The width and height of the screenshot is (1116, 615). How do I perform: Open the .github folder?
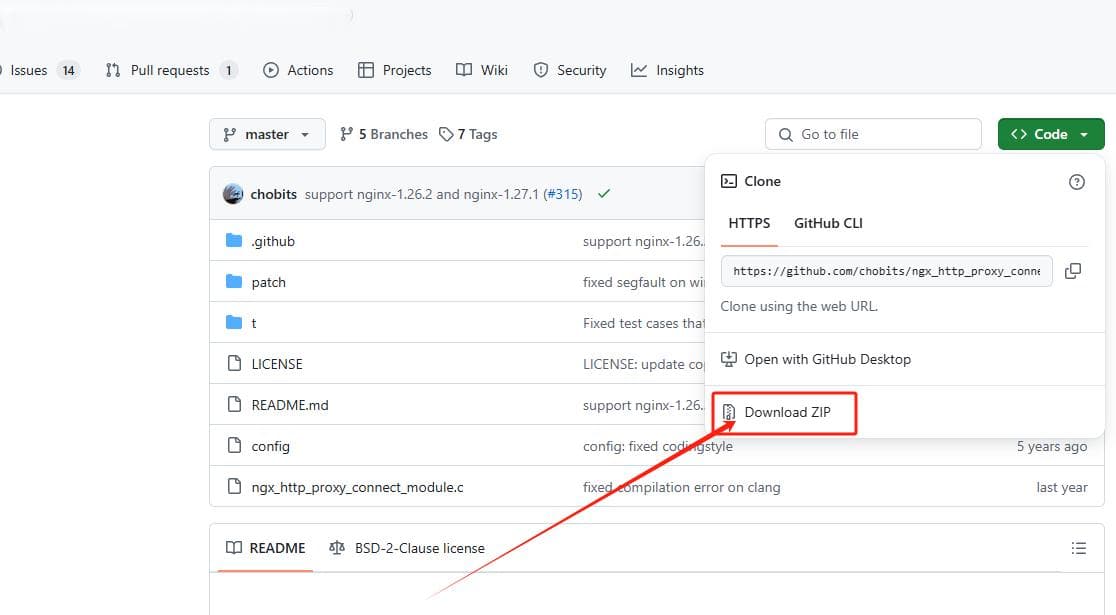pyautogui.click(x=273, y=241)
